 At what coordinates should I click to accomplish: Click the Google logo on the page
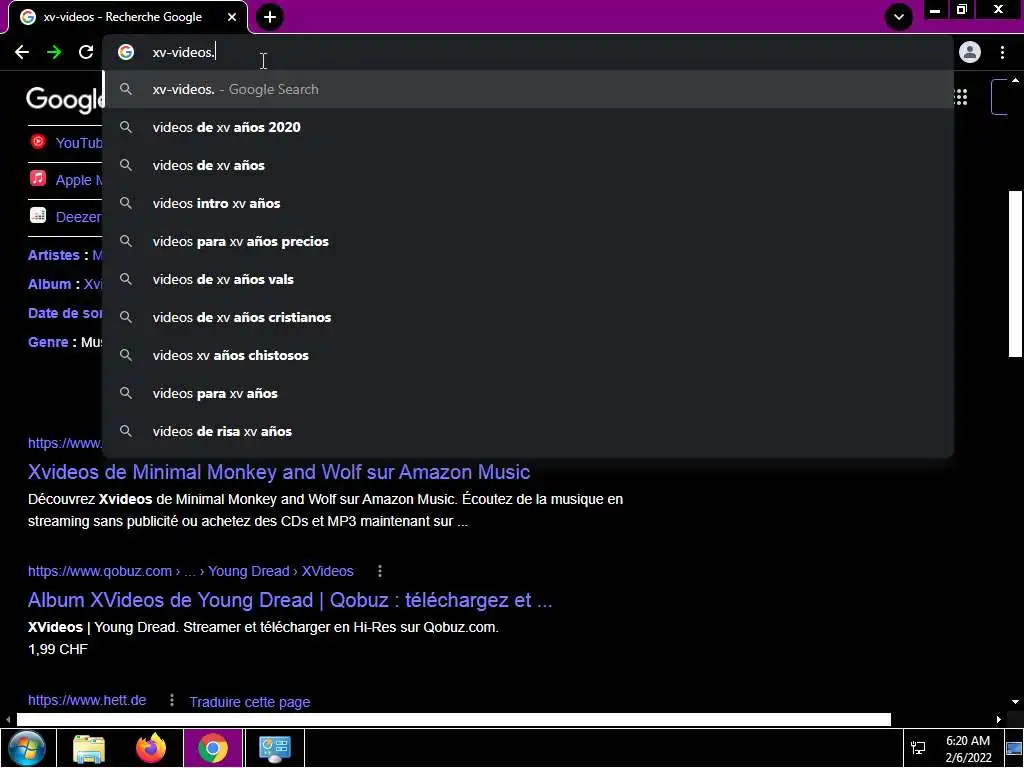click(65, 99)
